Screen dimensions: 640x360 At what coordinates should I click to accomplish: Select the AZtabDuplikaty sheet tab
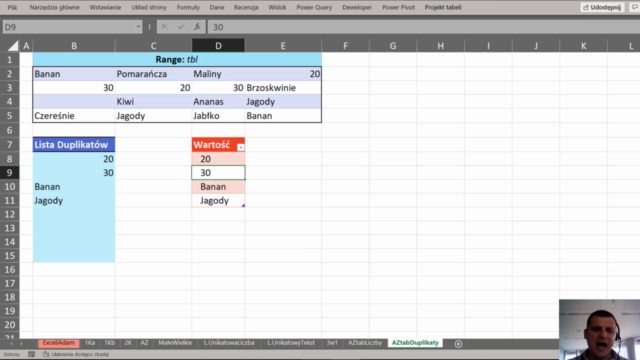[x=415, y=343]
